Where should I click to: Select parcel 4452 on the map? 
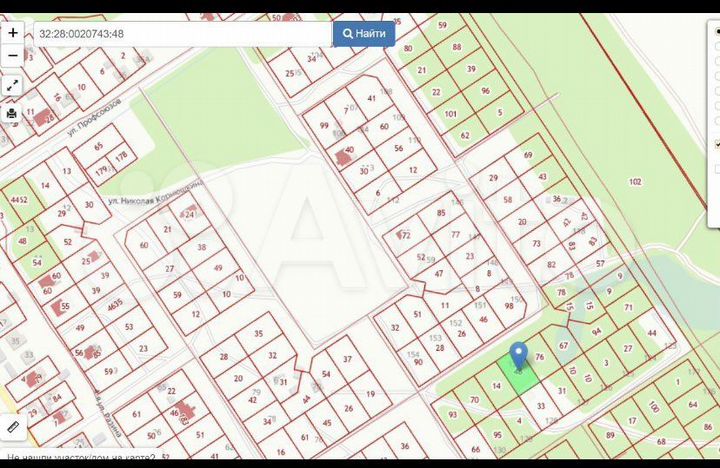(x=19, y=200)
